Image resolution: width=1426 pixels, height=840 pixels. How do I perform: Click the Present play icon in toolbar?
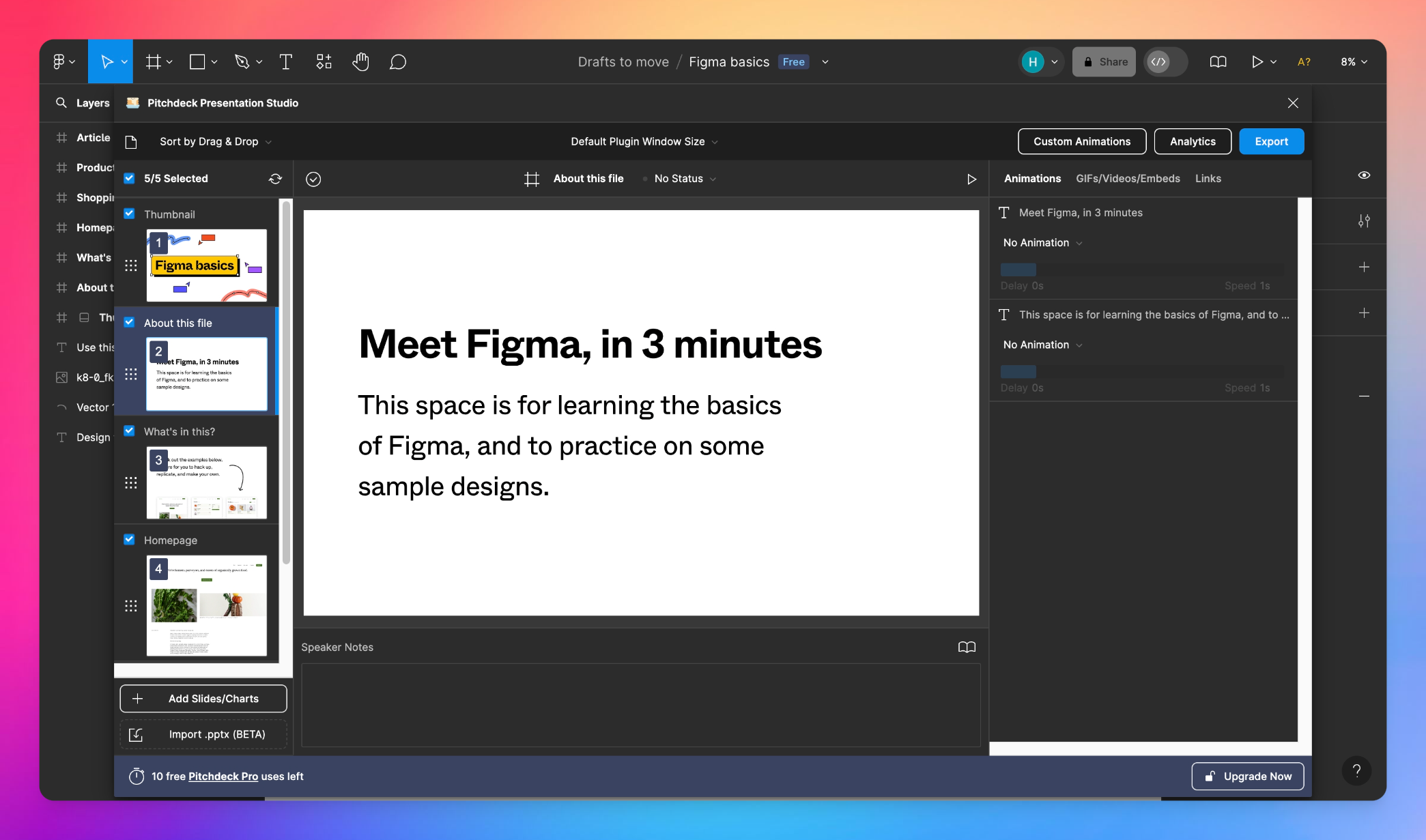(1257, 62)
